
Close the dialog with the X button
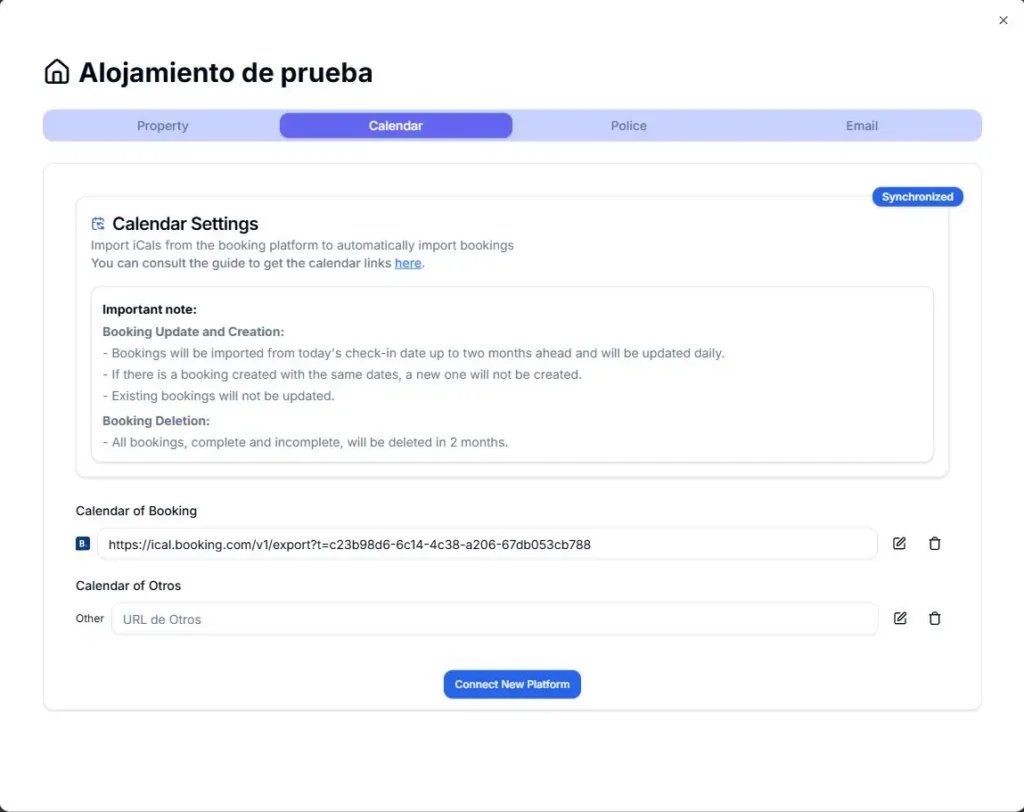click(x=1003, y=20)
